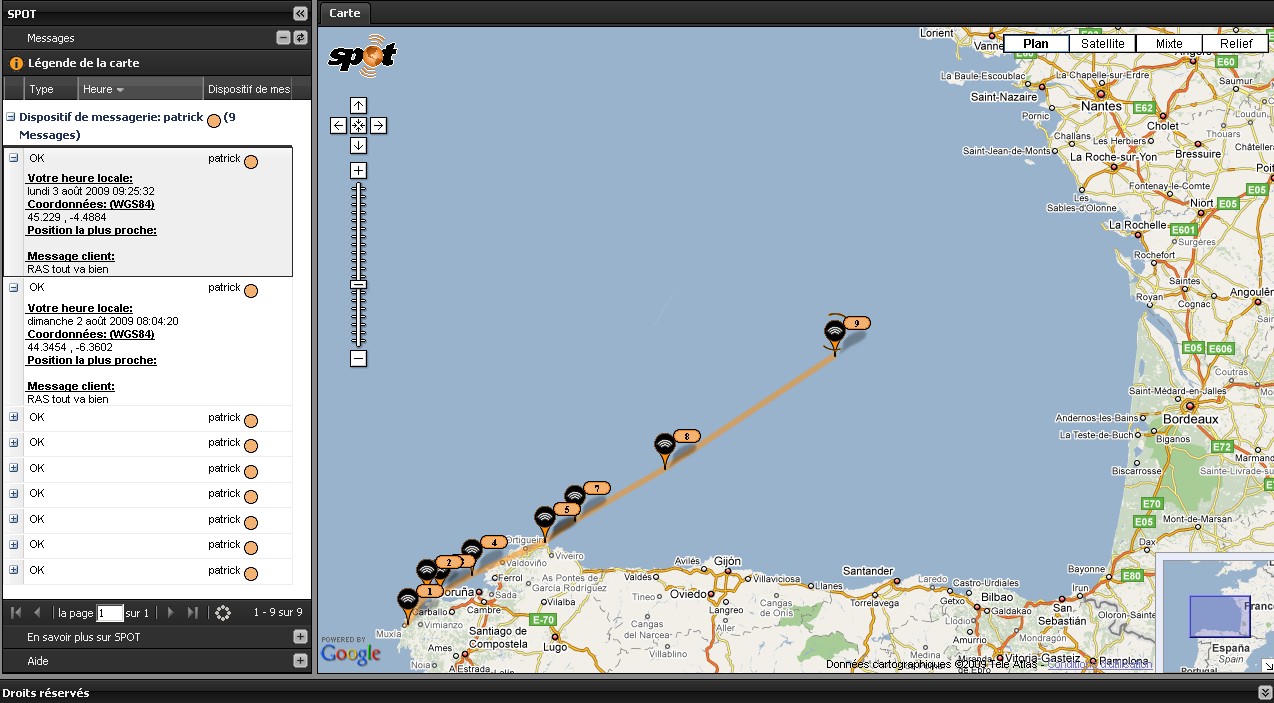Screen dimensions: 1274x703
Task: Sort by the Heure column
Action: tap(140, 89)
